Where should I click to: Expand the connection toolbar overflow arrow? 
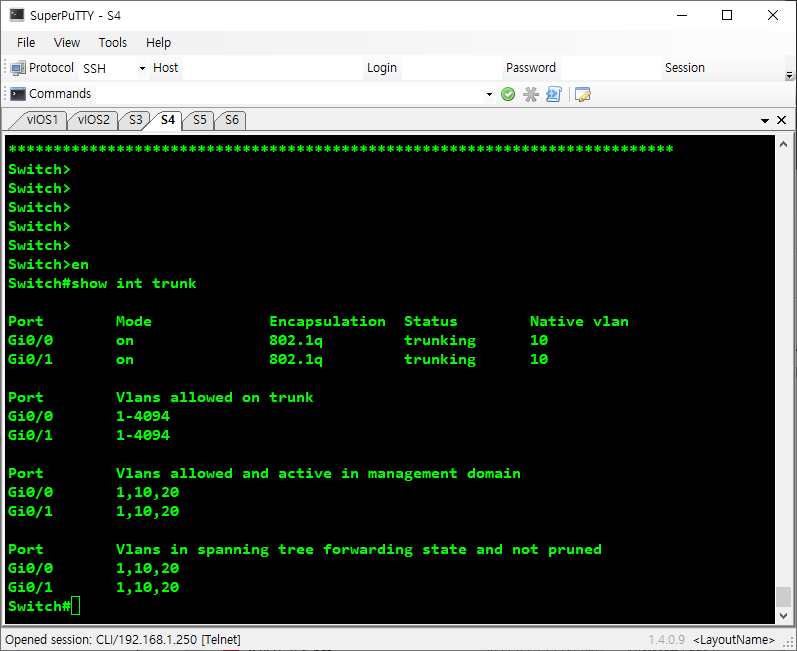[789, 75]
